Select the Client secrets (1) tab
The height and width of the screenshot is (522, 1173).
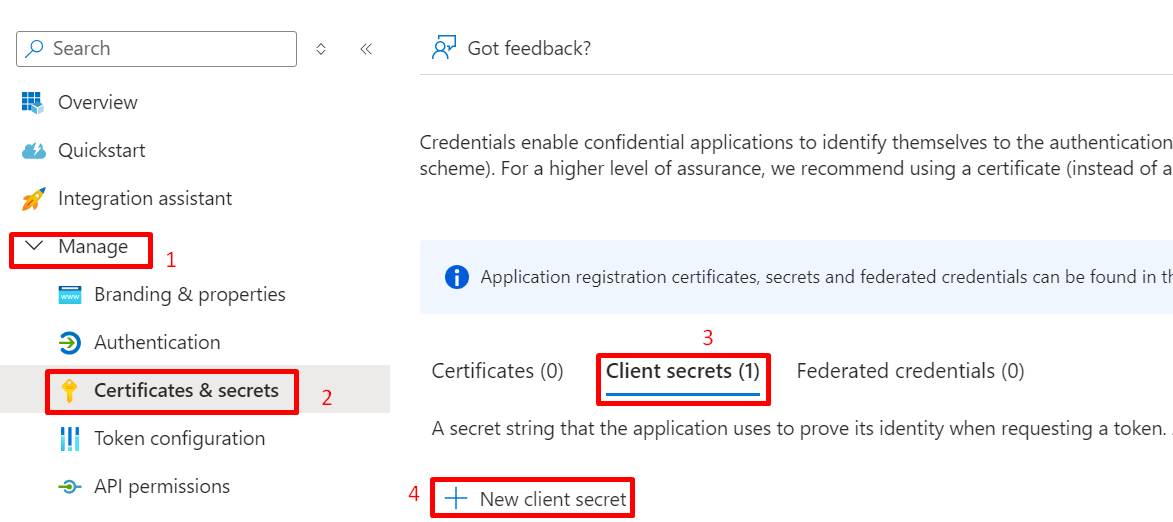coord(683,371)
